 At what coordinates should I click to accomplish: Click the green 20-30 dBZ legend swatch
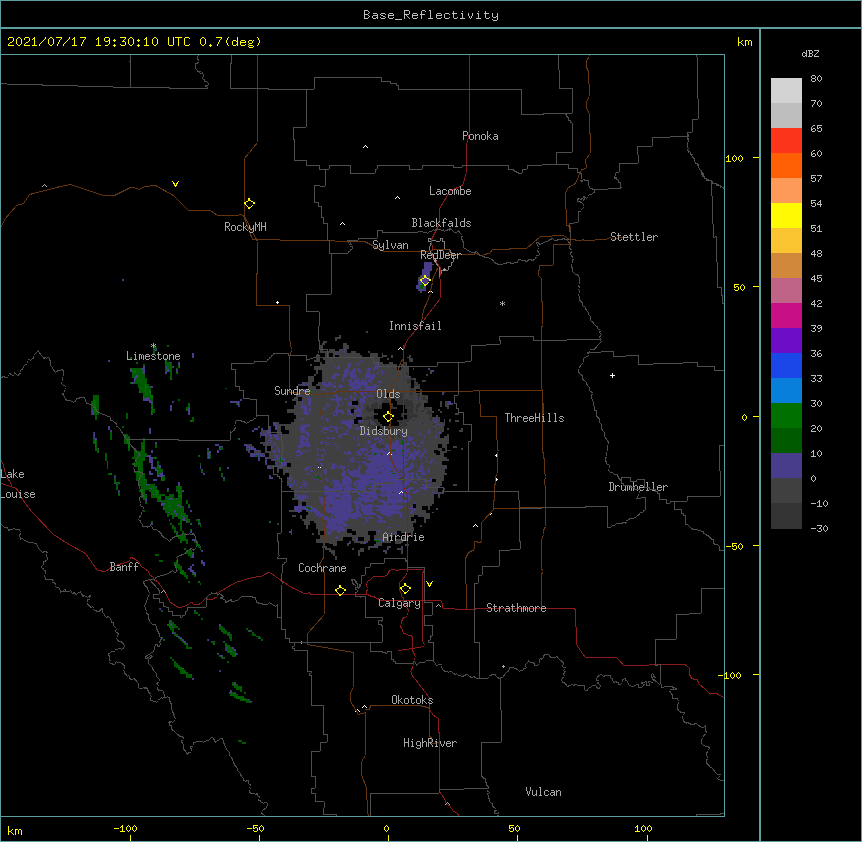point(786,416)
